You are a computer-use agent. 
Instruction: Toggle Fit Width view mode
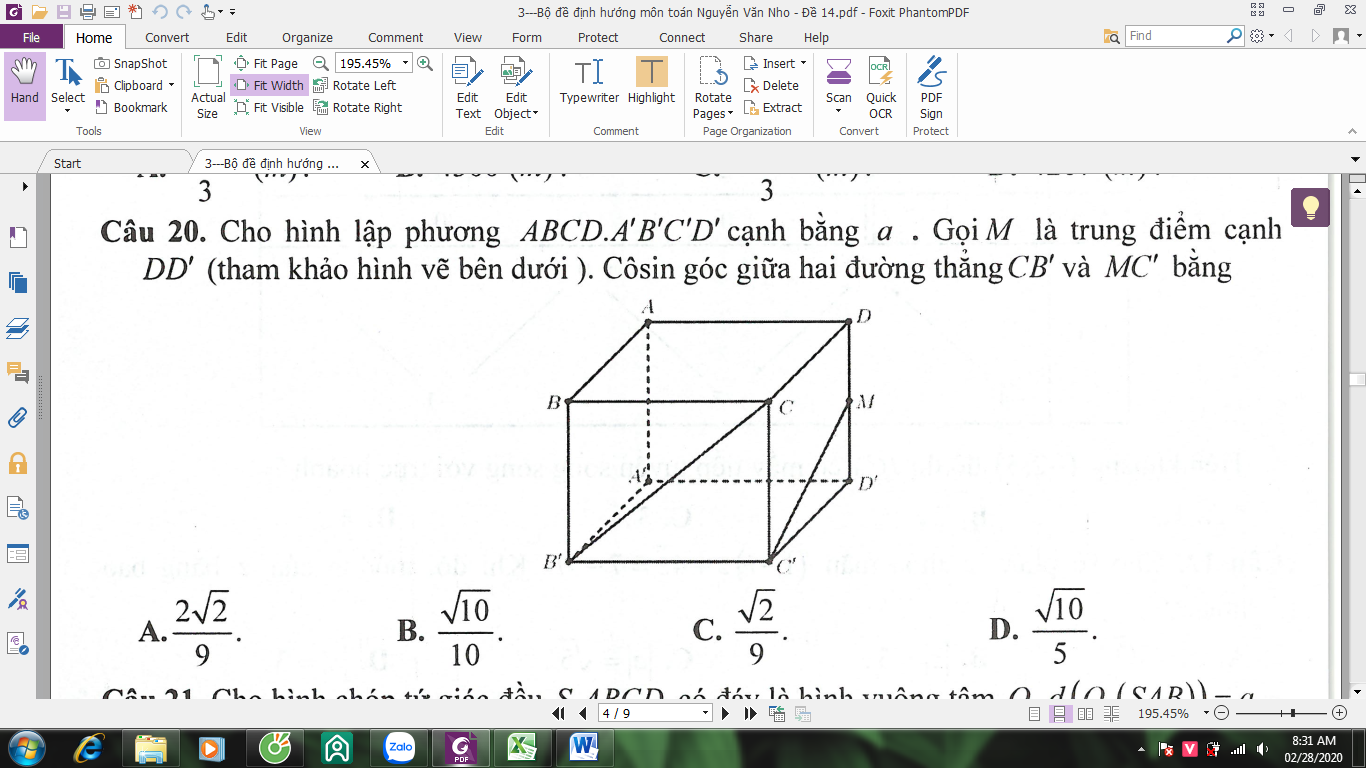(x=269, y=86)
